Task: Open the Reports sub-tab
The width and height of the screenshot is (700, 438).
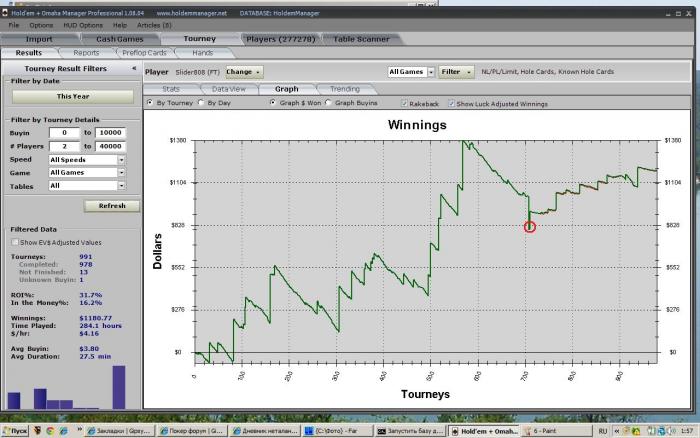Action: (86, 53)
